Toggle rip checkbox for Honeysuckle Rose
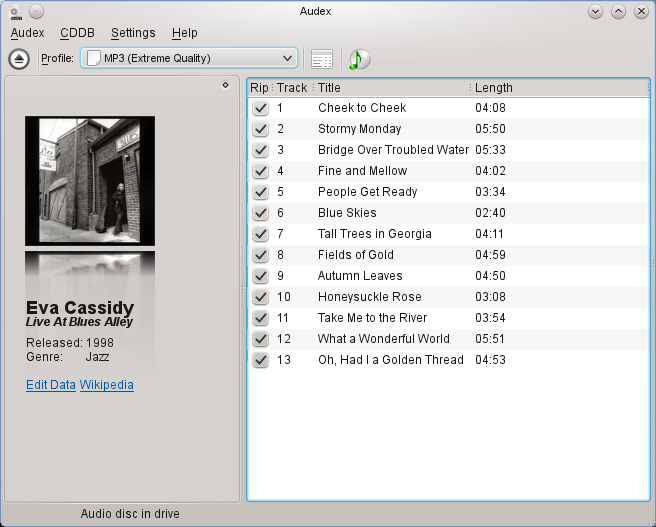This screenshot has height=527, width=656. (260, 297)
